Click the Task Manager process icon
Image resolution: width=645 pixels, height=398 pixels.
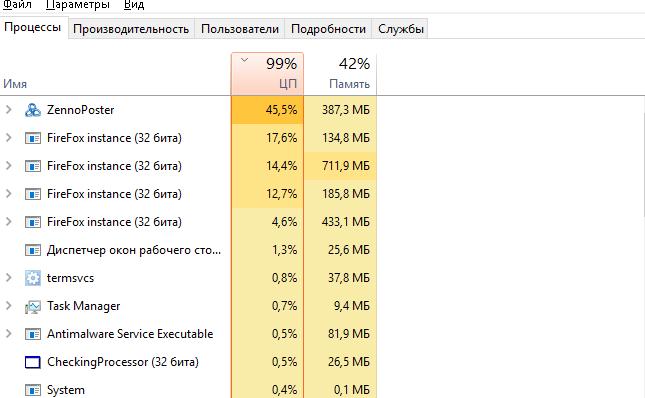33,306
